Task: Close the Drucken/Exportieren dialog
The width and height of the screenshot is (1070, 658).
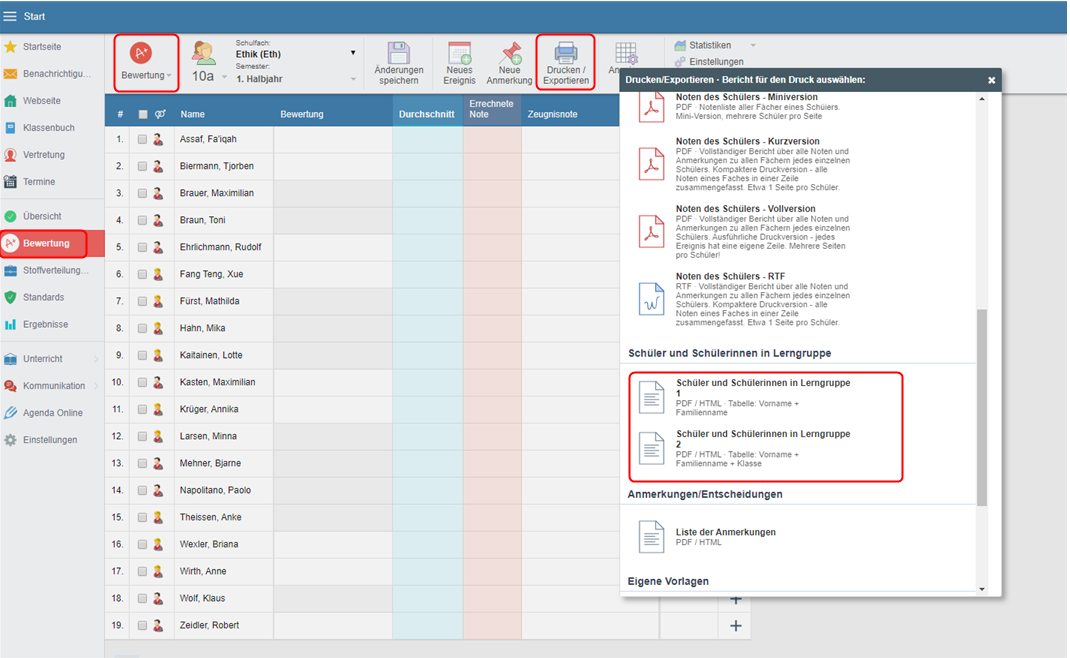Action: 991,80
